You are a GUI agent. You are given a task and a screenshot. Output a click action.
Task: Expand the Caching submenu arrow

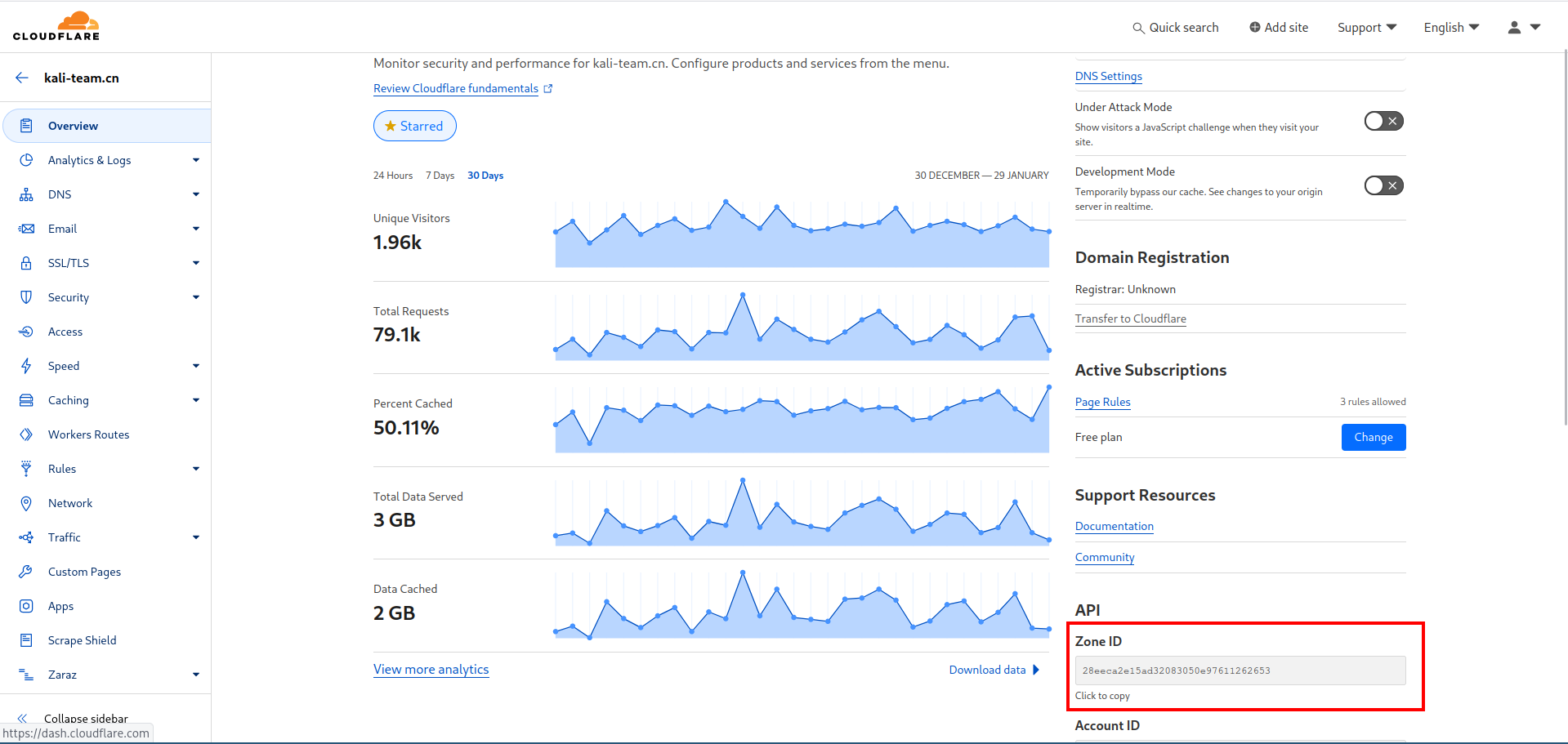click(196, 400)
